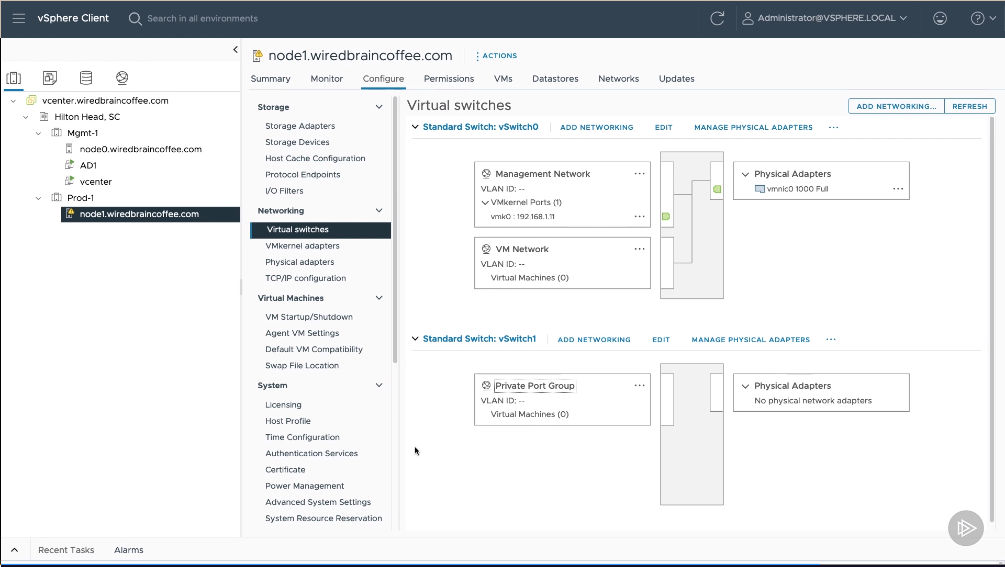Switch to VMs and Templates view icon
Viewport: 1005px width, 567px height.
click(49, 78)
